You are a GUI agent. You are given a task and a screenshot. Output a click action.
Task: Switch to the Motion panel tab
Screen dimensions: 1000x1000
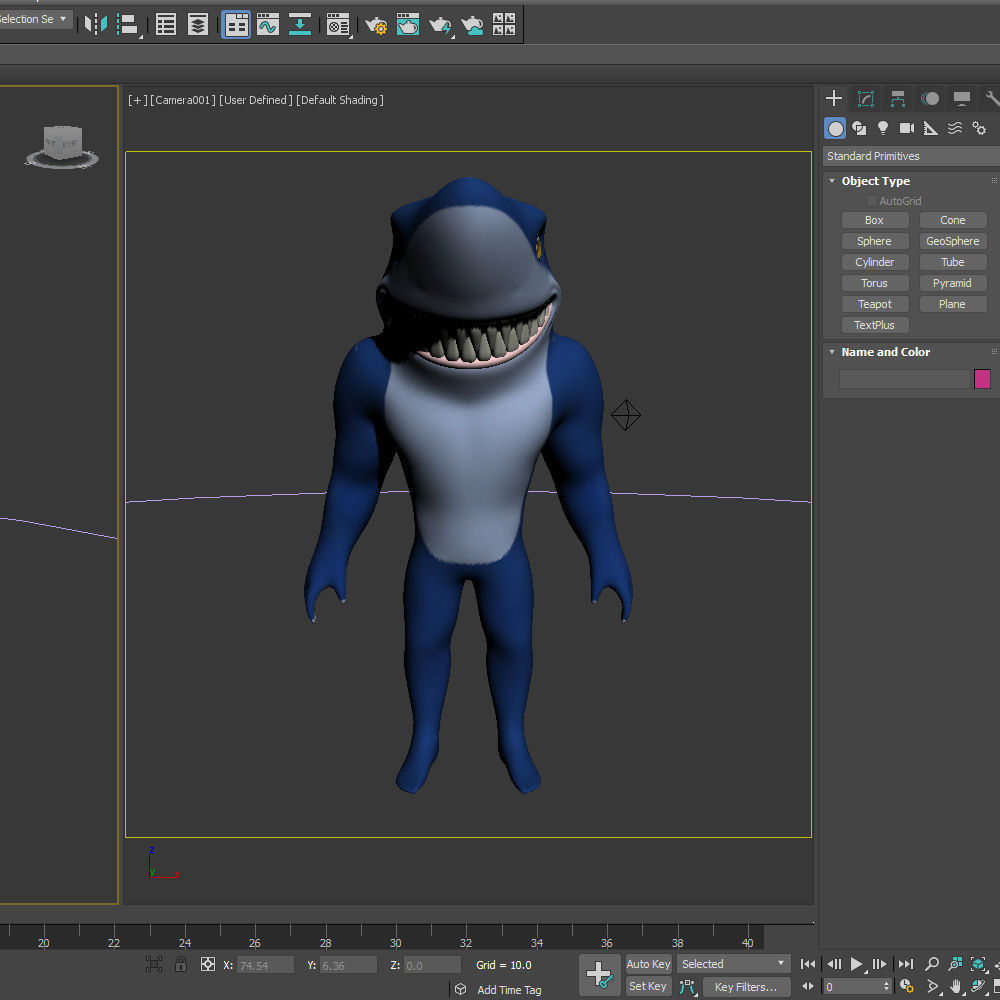pyautogui.click(x=929, y=98)
